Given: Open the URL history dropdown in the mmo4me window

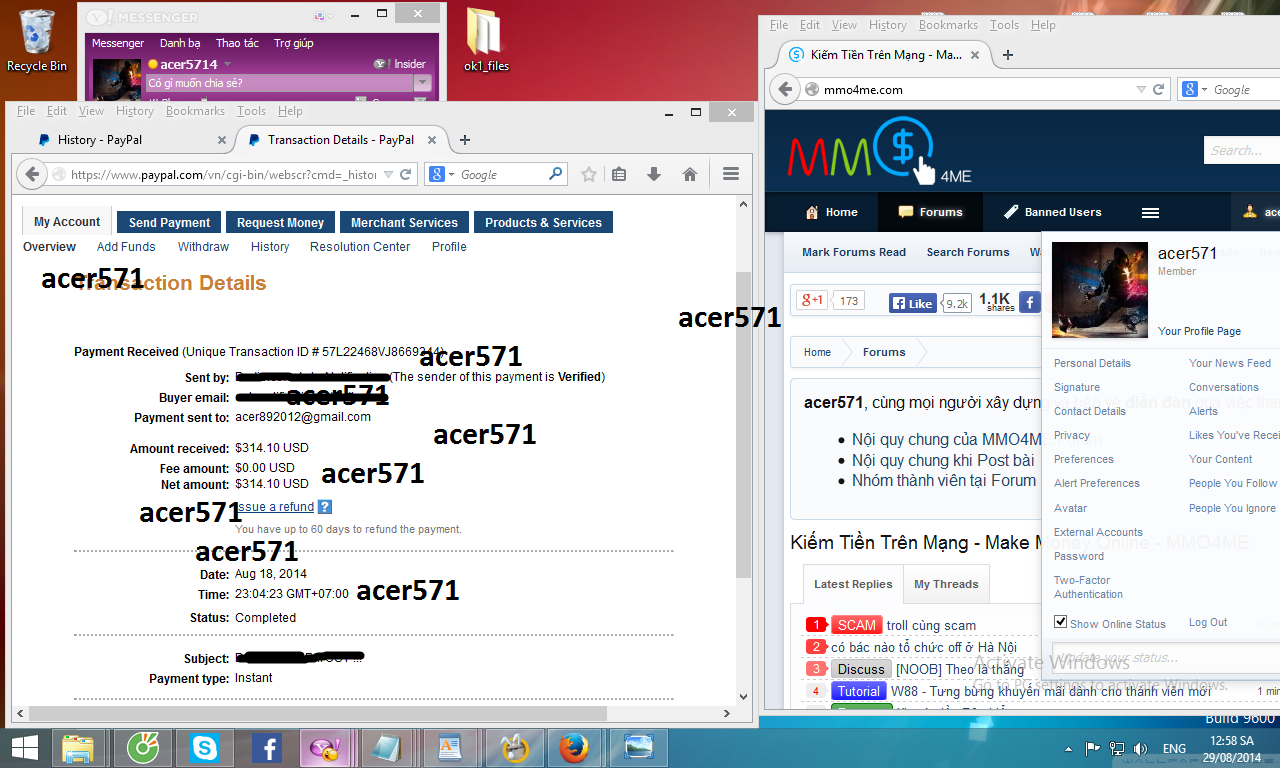Looking at the screenshot, I should [x=1141, y=89].
